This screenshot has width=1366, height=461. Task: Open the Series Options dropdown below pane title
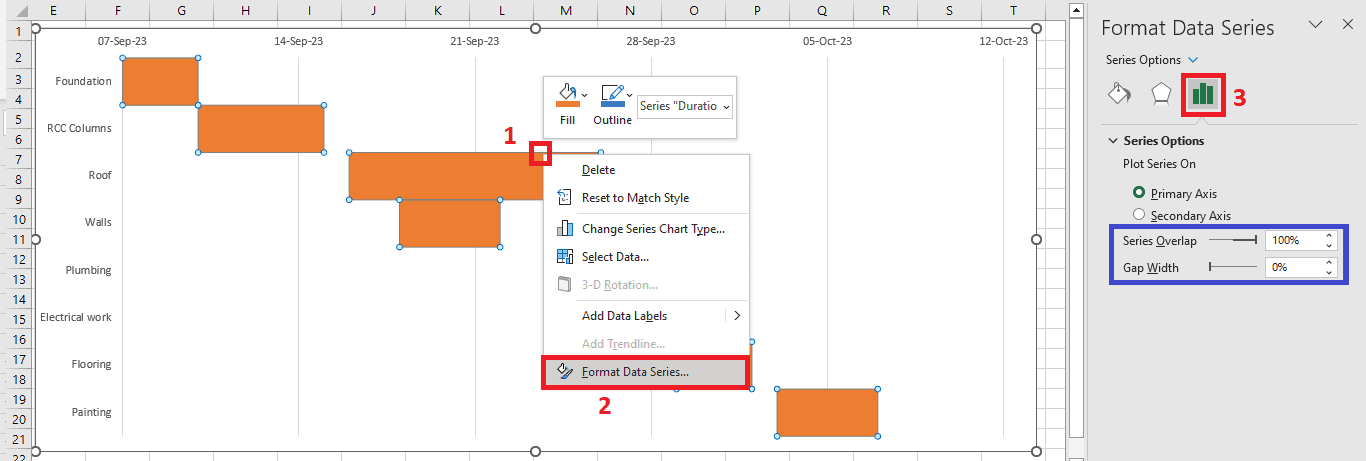(1193, 60)
